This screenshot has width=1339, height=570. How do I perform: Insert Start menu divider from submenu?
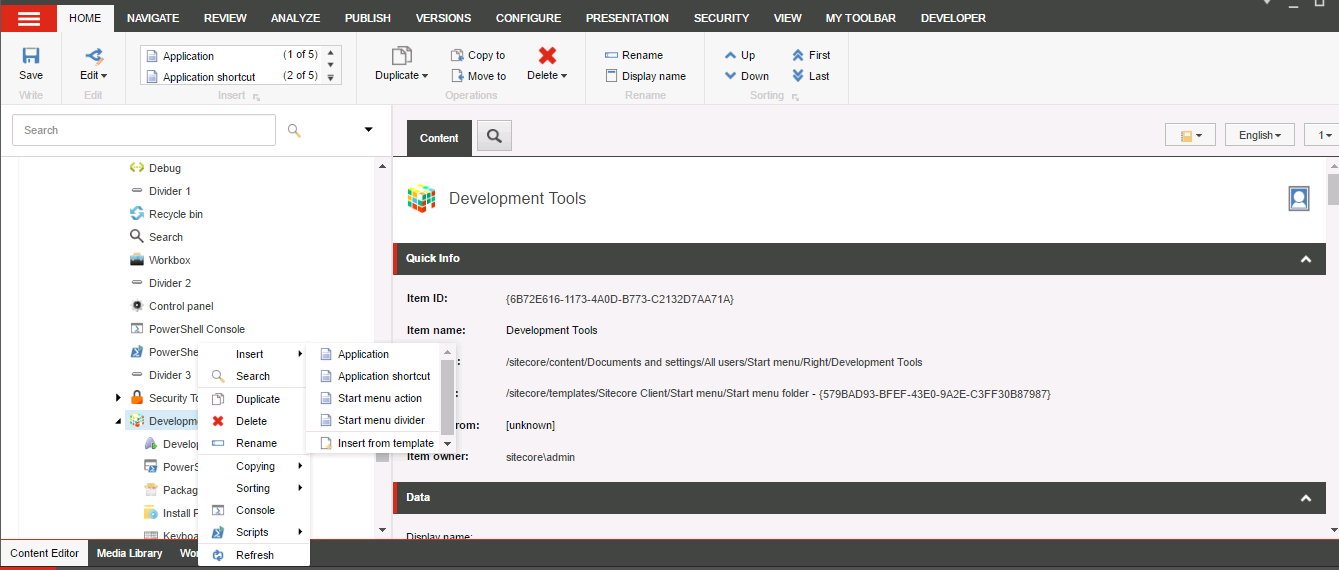pos(374,420)
